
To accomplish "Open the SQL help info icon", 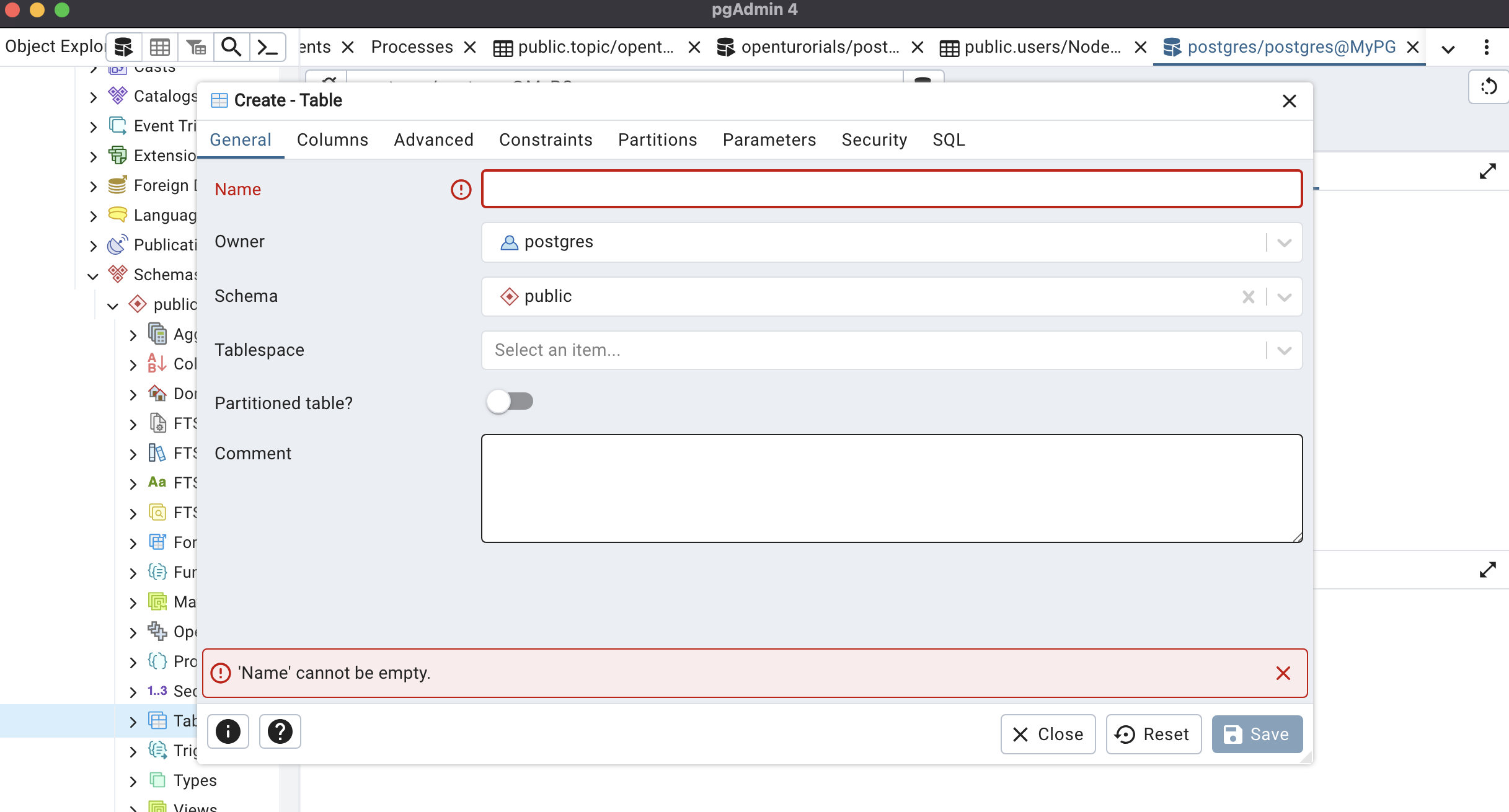I will pyautogui.click(x=228, y=732).
